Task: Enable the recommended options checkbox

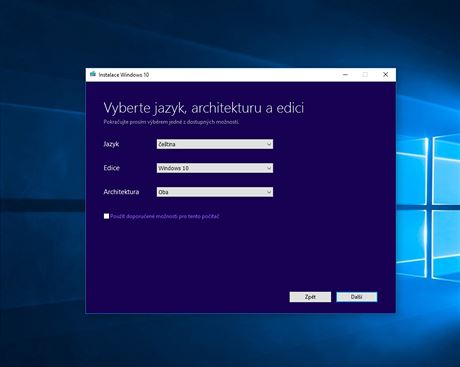Action: pos(106,216)
